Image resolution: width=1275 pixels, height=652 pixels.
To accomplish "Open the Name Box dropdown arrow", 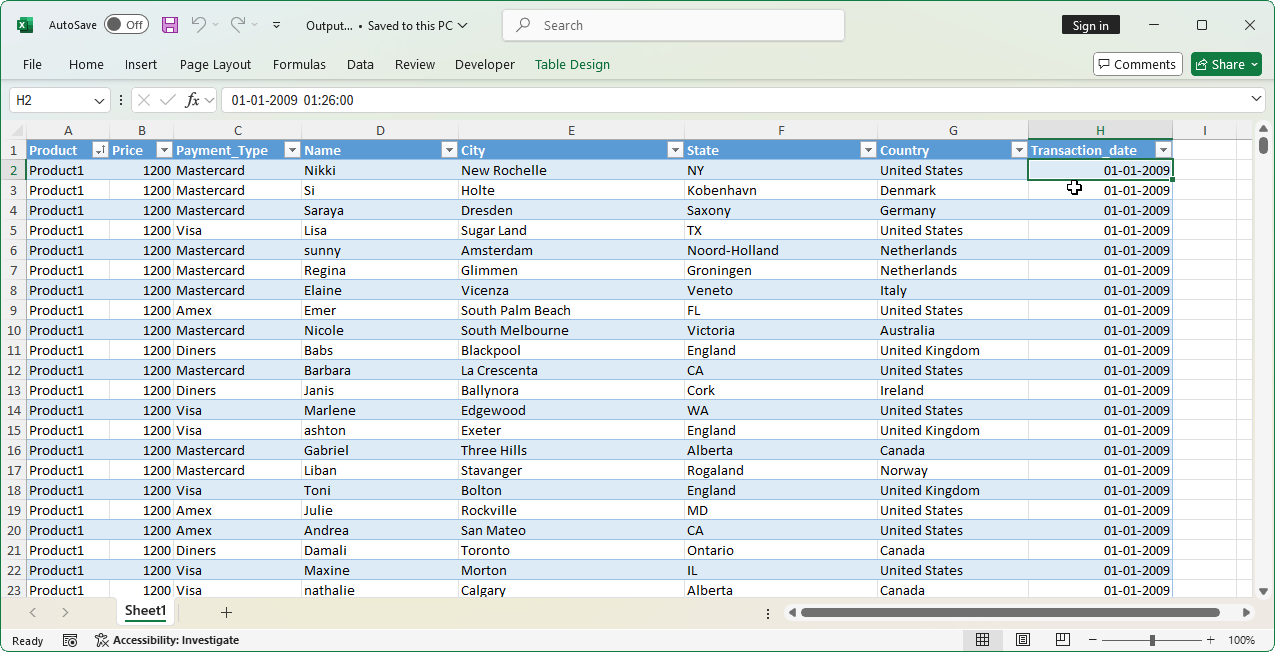I will point(99,100).
